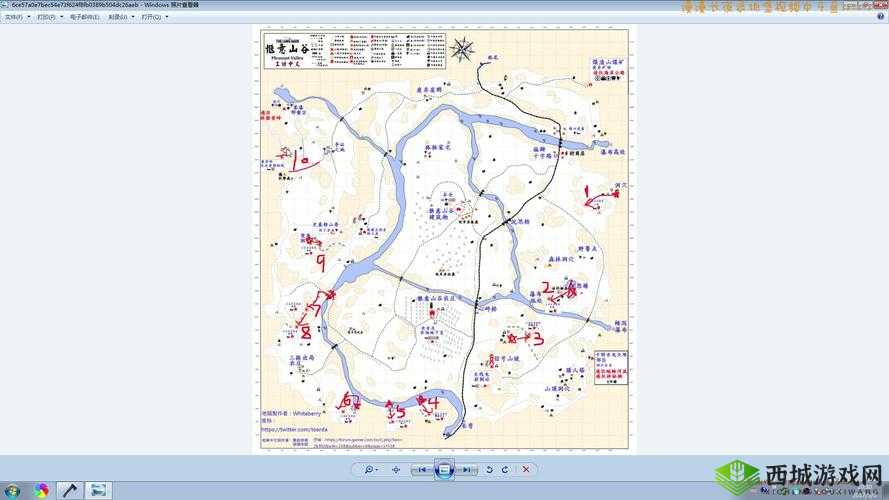Rotate the image clockwise

coord(505,469)
